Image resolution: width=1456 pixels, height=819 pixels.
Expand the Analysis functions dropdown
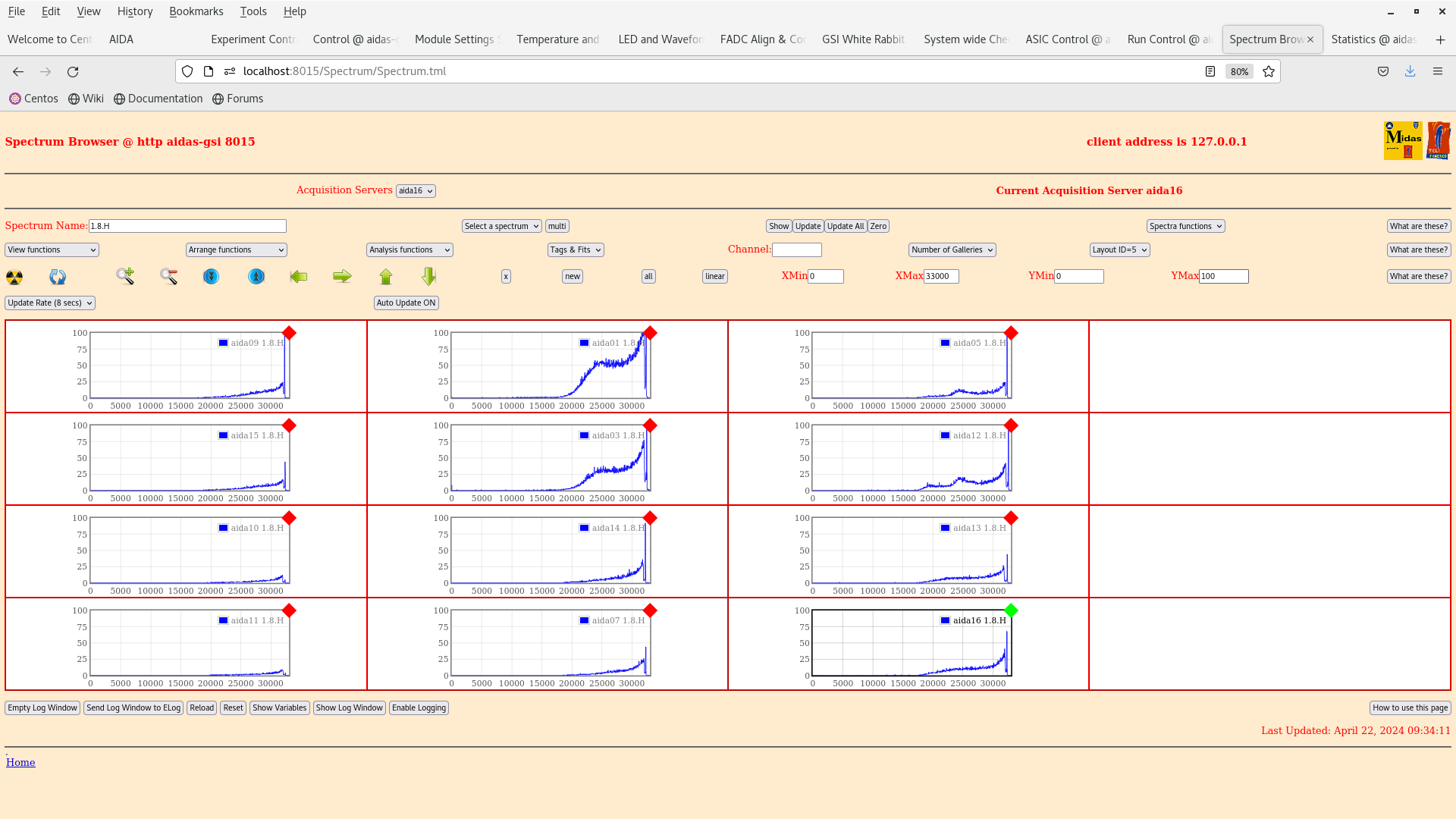(x=409, y=249)
